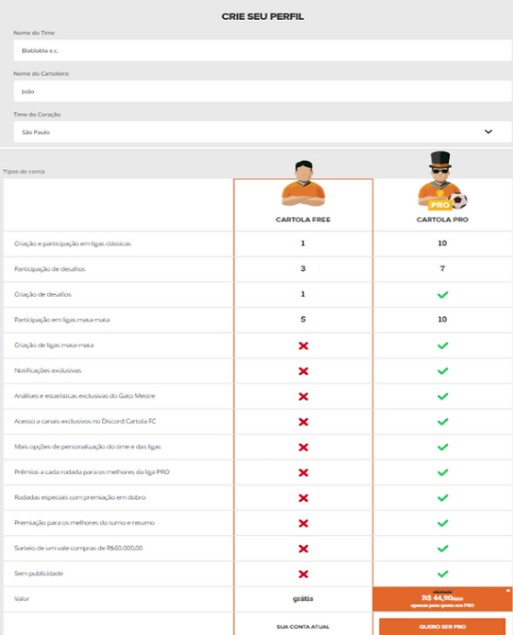This screenshot has width=513, height=635.
Task: Click the 'Sem publicidade' row label
Action: click(x=38, y=573)
